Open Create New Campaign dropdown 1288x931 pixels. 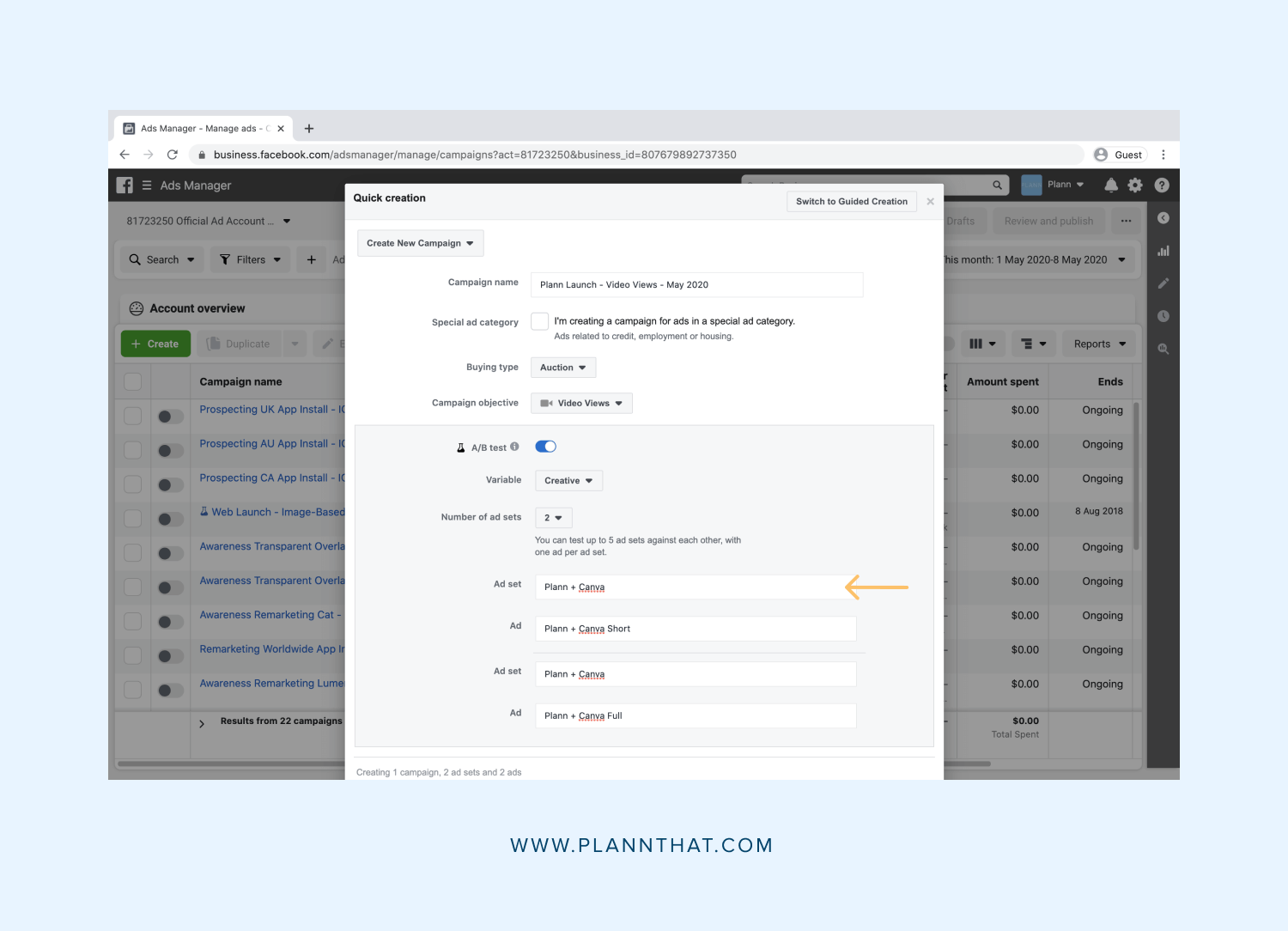pyautogui.click(x=421, y=243)
